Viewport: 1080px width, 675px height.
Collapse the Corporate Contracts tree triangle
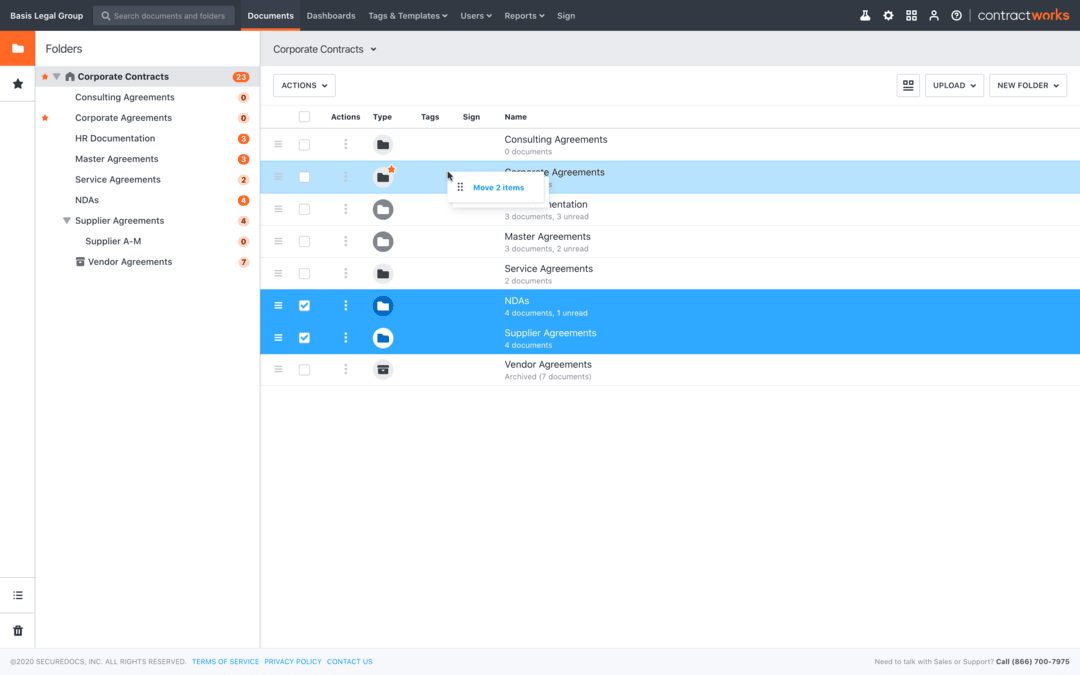pyautogui.click(x=56, y=76)
